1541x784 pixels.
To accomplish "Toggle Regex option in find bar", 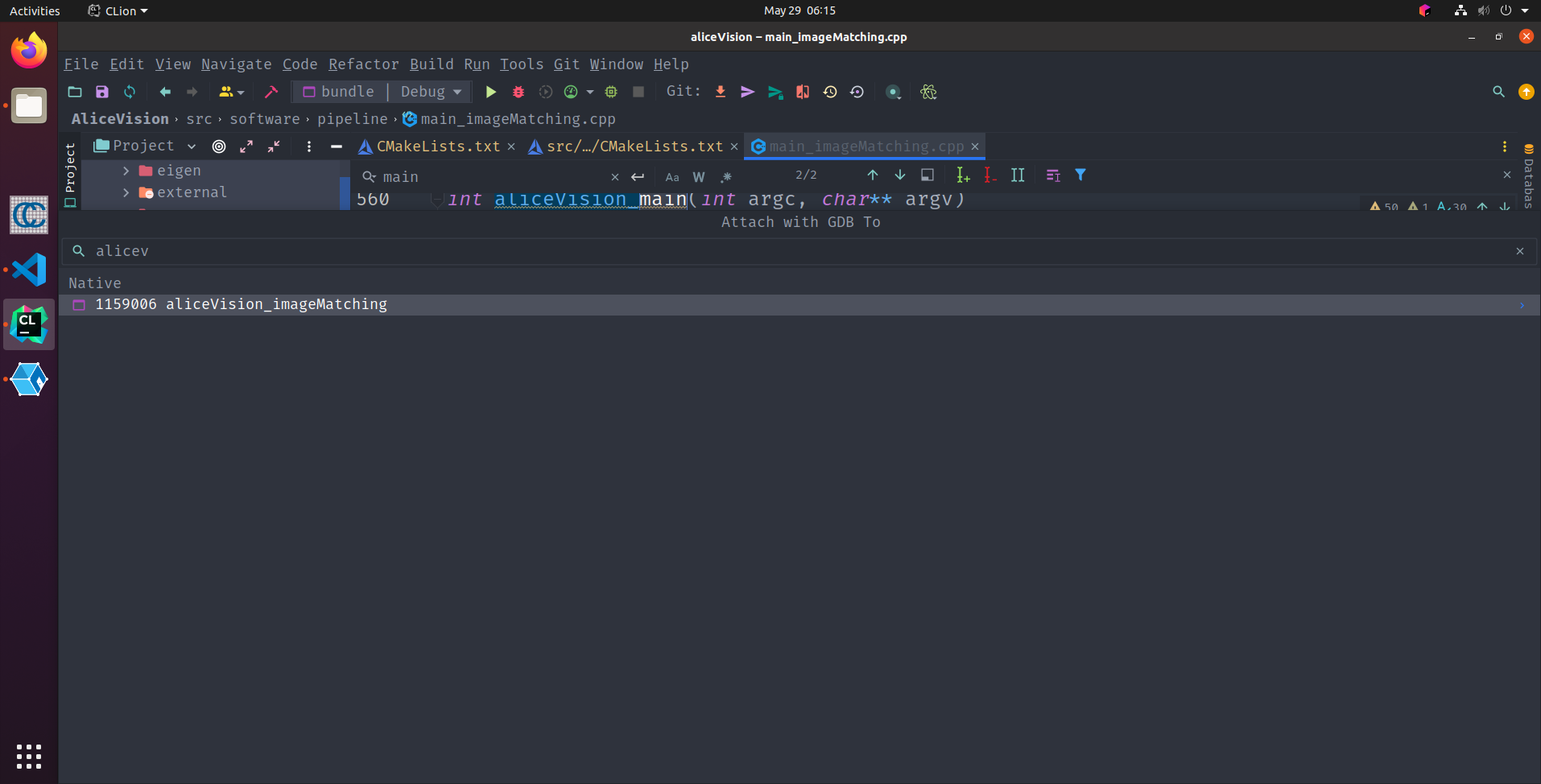I will pos(726,177).
